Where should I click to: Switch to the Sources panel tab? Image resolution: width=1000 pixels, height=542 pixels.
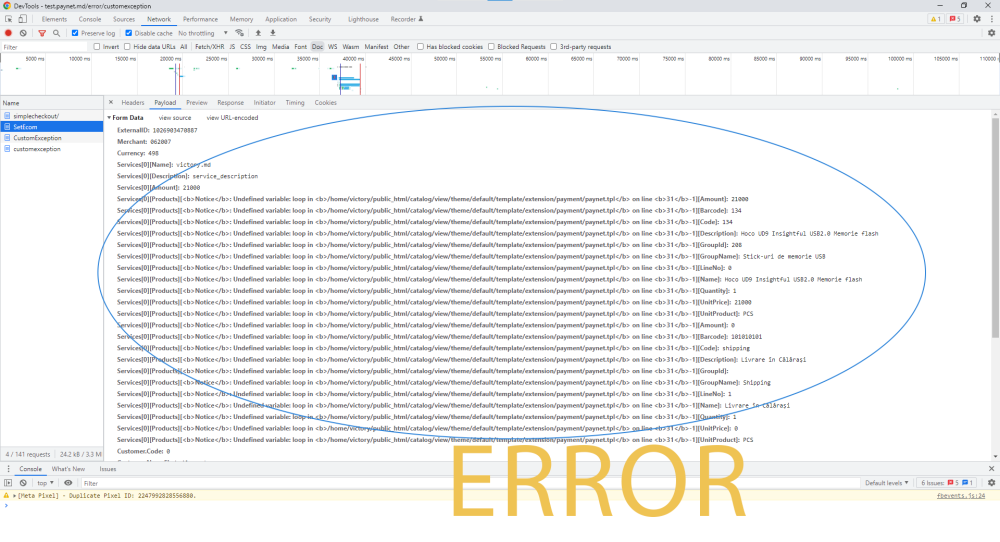point(124,19)
